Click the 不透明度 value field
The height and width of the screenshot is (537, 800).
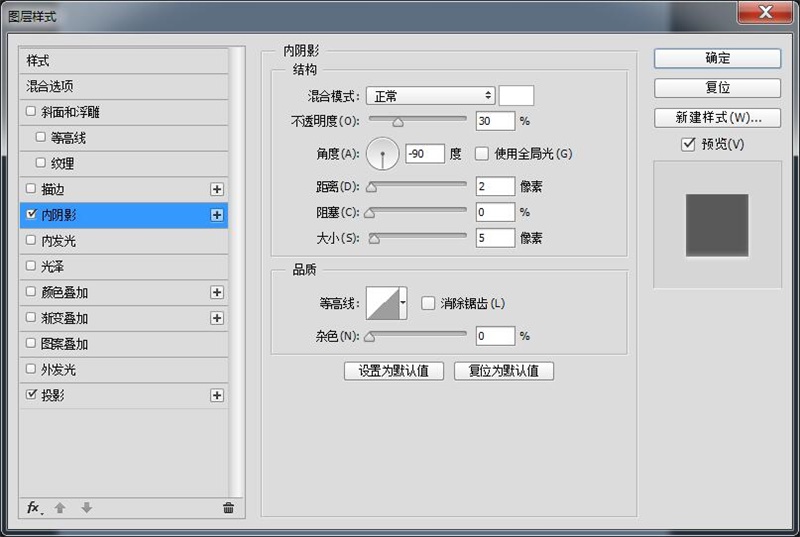tap(495, 121)
